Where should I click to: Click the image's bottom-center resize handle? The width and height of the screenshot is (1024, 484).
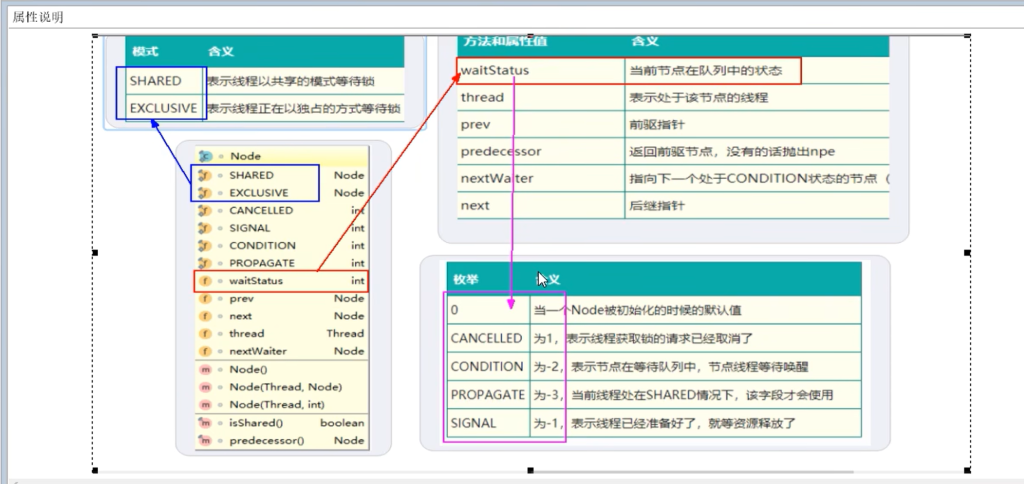tap(531, 470)
